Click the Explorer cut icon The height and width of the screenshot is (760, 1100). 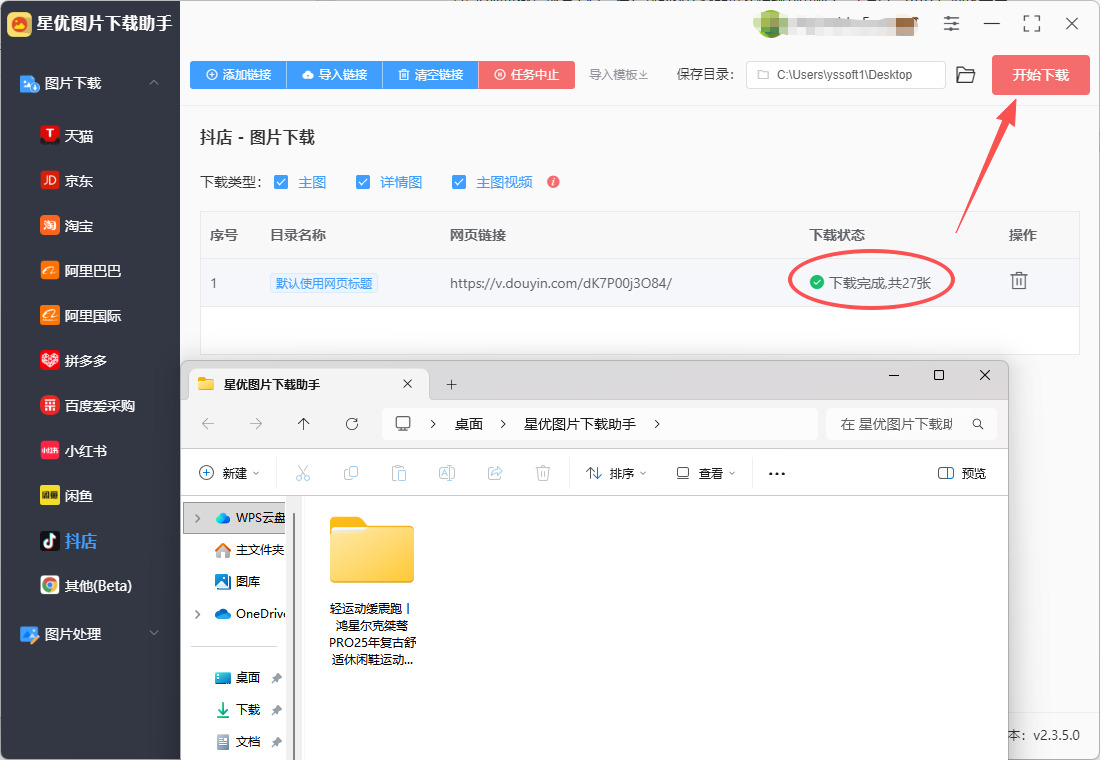[x=302, y=473]
